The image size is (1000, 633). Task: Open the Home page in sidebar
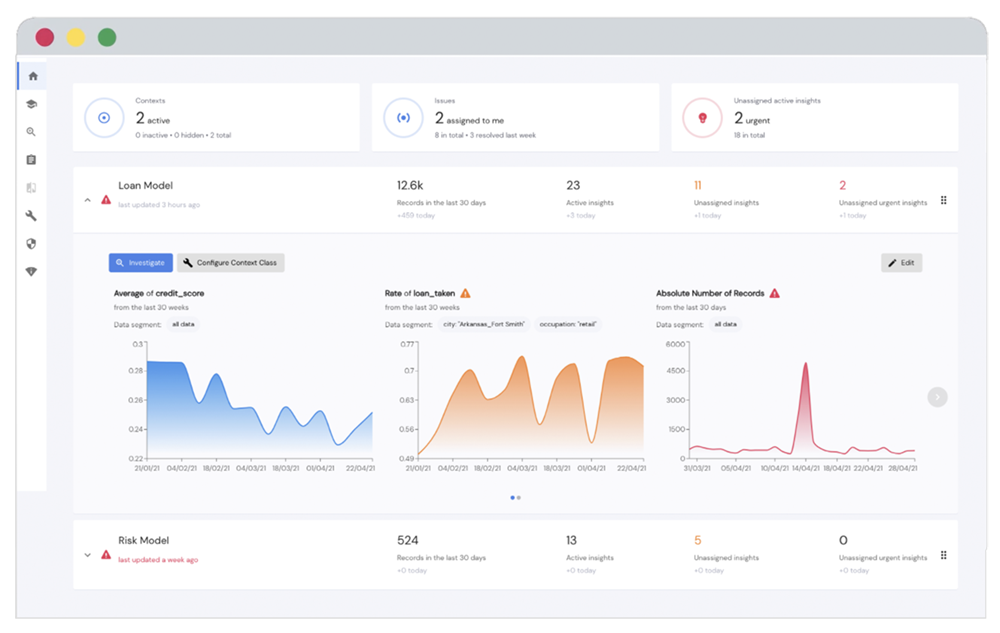click(x=32, y=76)
